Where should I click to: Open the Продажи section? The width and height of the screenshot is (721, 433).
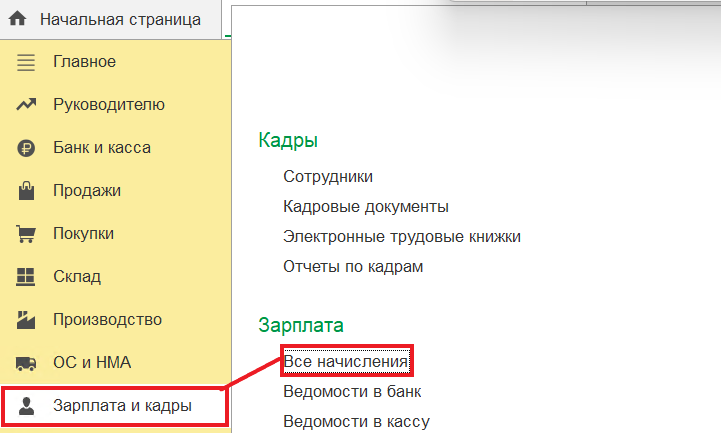(87, 191)
